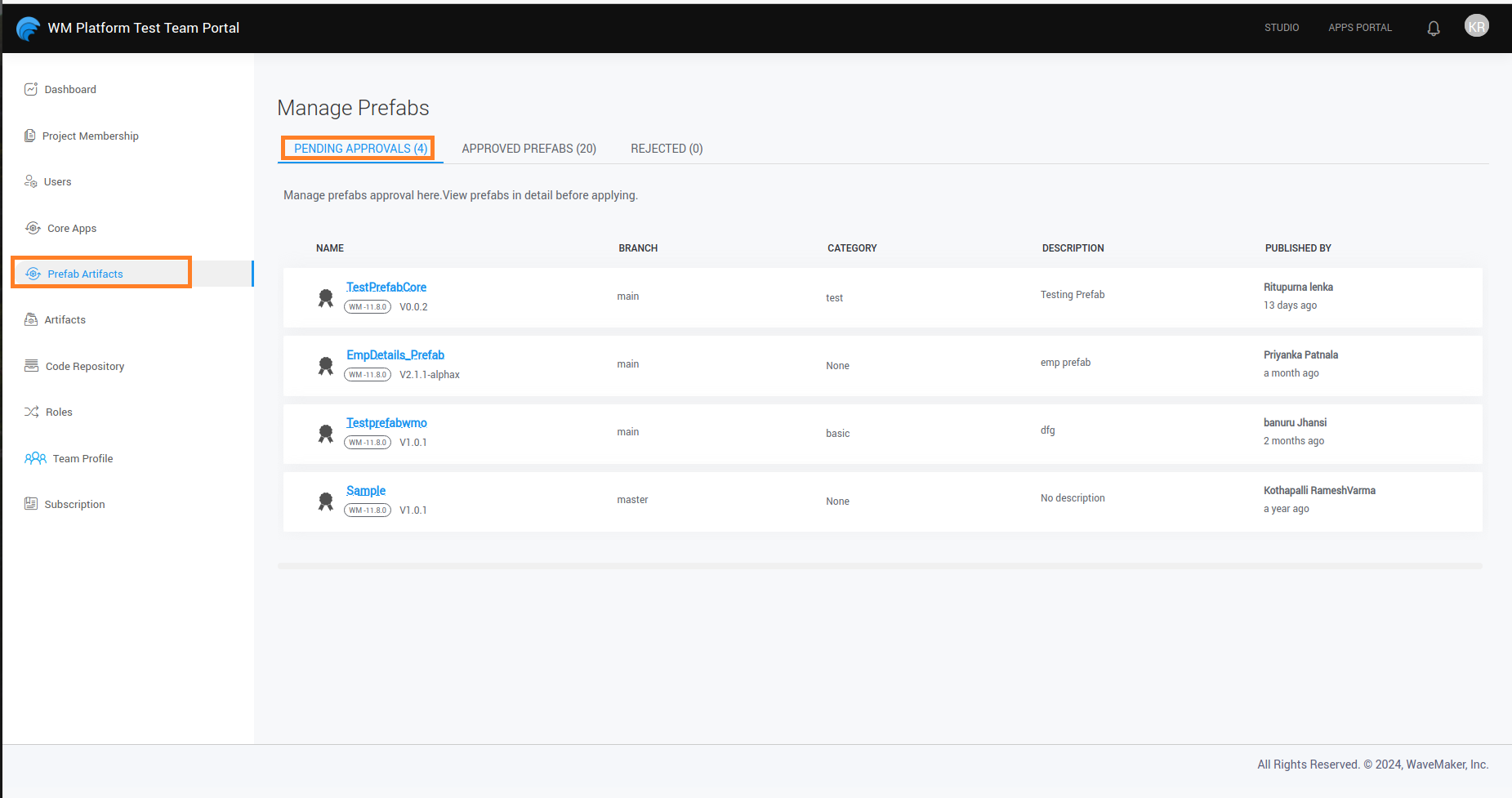Open Dashboard from the sidebar

(69, 90)
